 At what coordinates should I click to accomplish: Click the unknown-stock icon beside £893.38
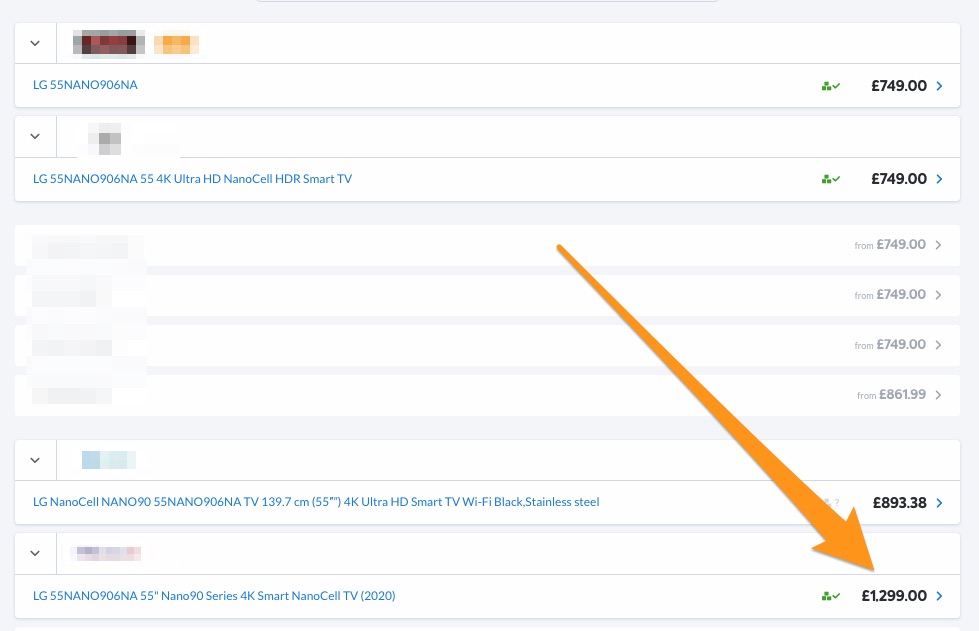(830, 502)
